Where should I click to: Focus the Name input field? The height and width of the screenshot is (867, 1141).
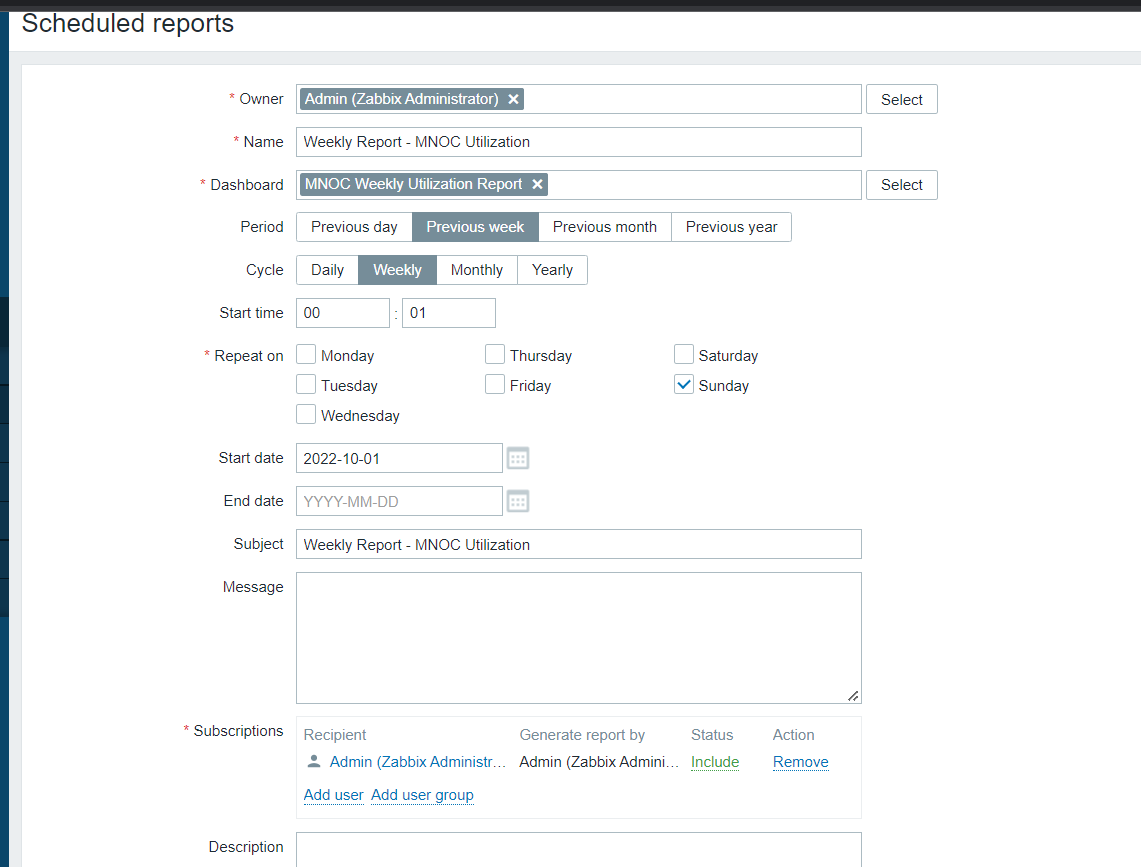pyautogui.click(x=579, y=142)
